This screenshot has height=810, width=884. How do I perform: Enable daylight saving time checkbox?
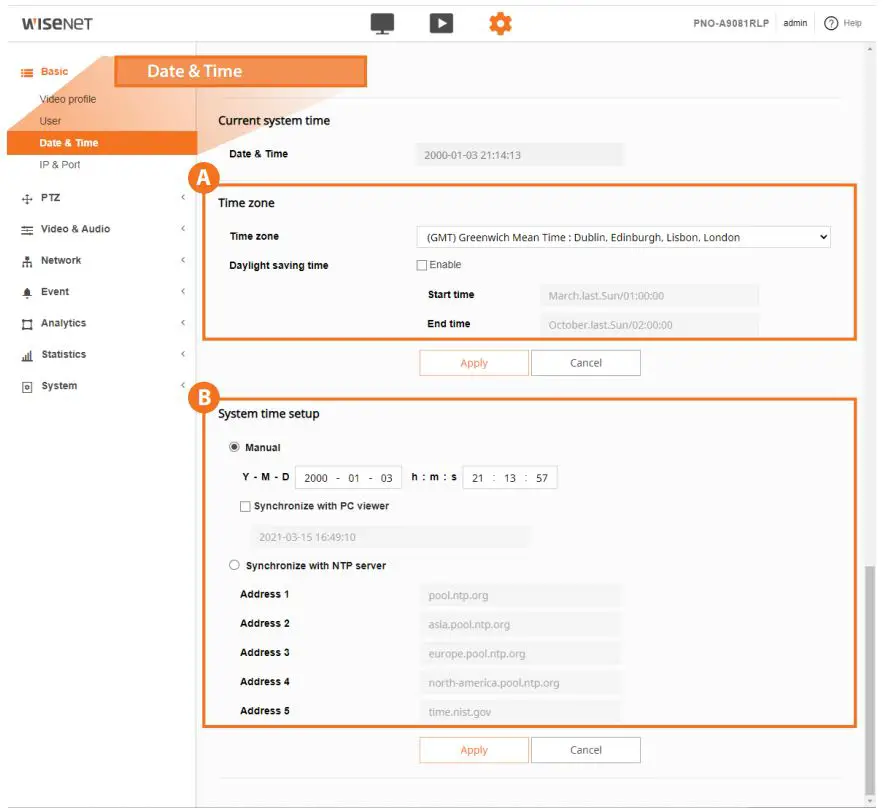422,265
